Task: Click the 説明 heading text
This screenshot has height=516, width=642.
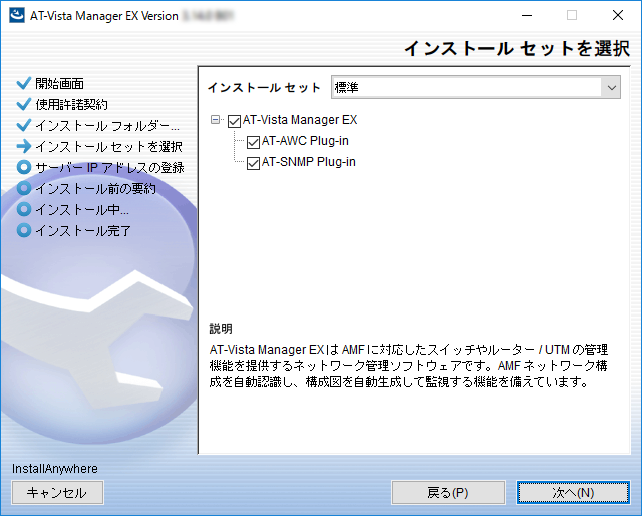Action: point(221,328)
